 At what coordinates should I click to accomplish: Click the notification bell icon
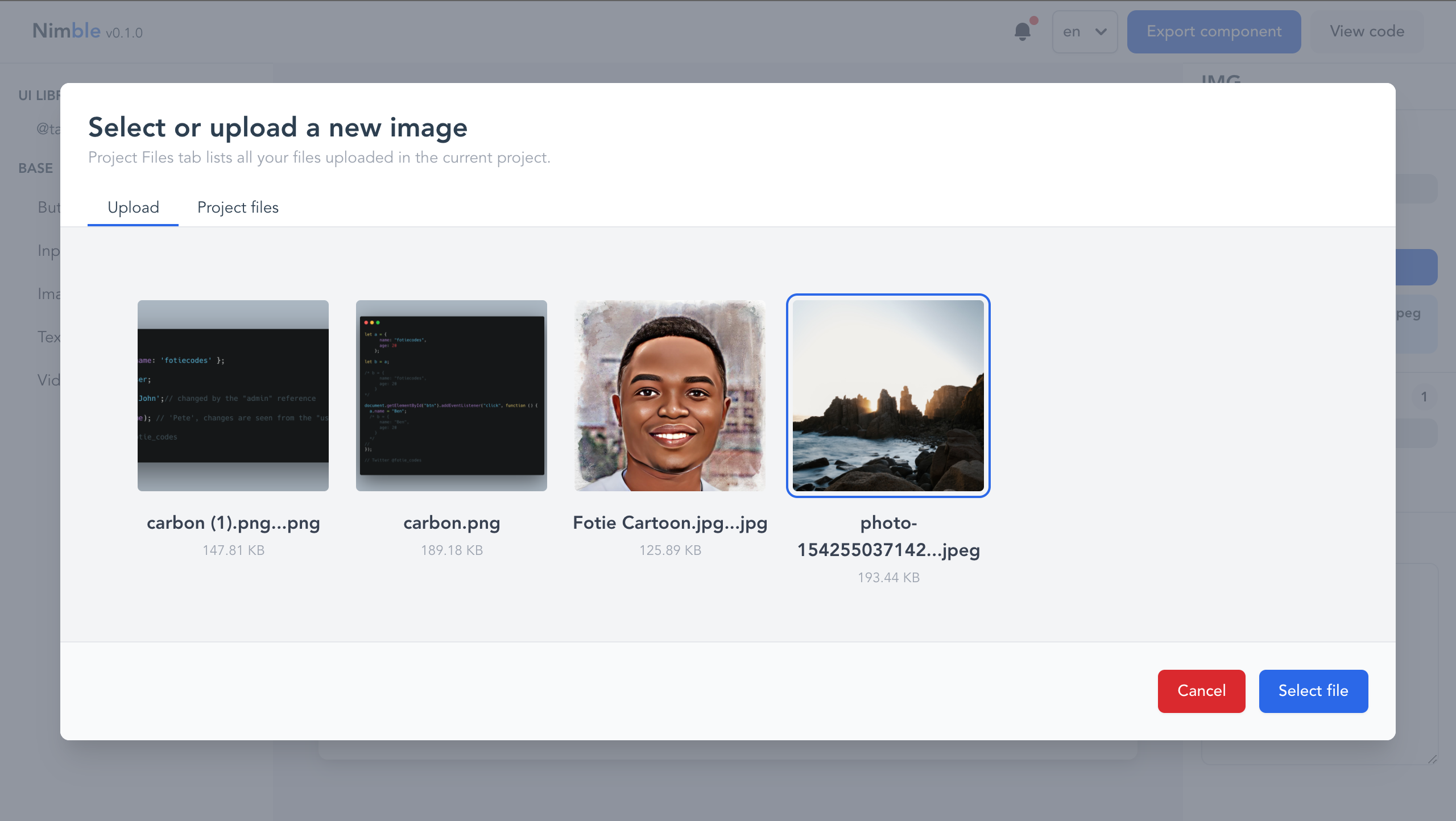tap(1023, 31)
